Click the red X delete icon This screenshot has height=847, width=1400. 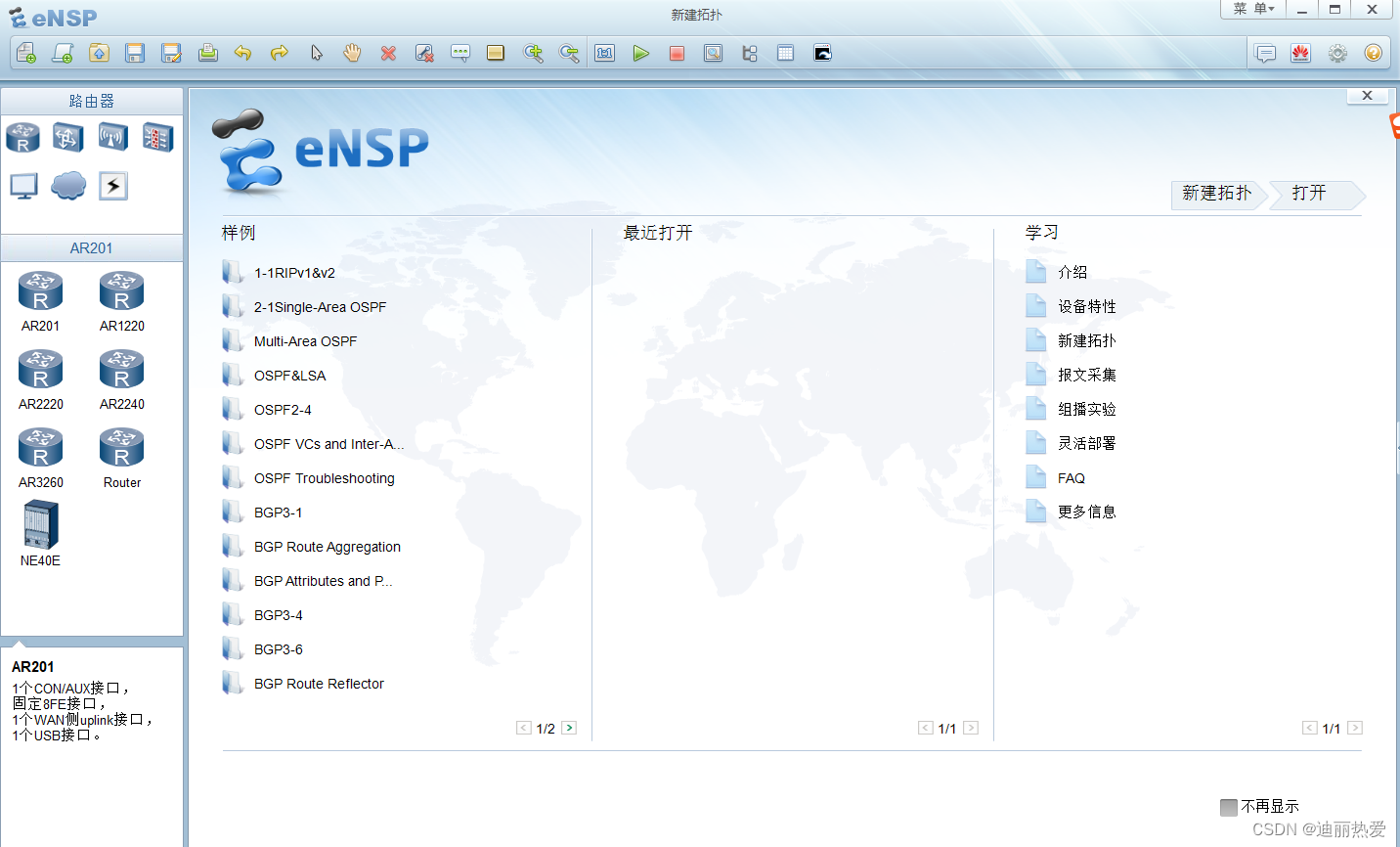388,53
